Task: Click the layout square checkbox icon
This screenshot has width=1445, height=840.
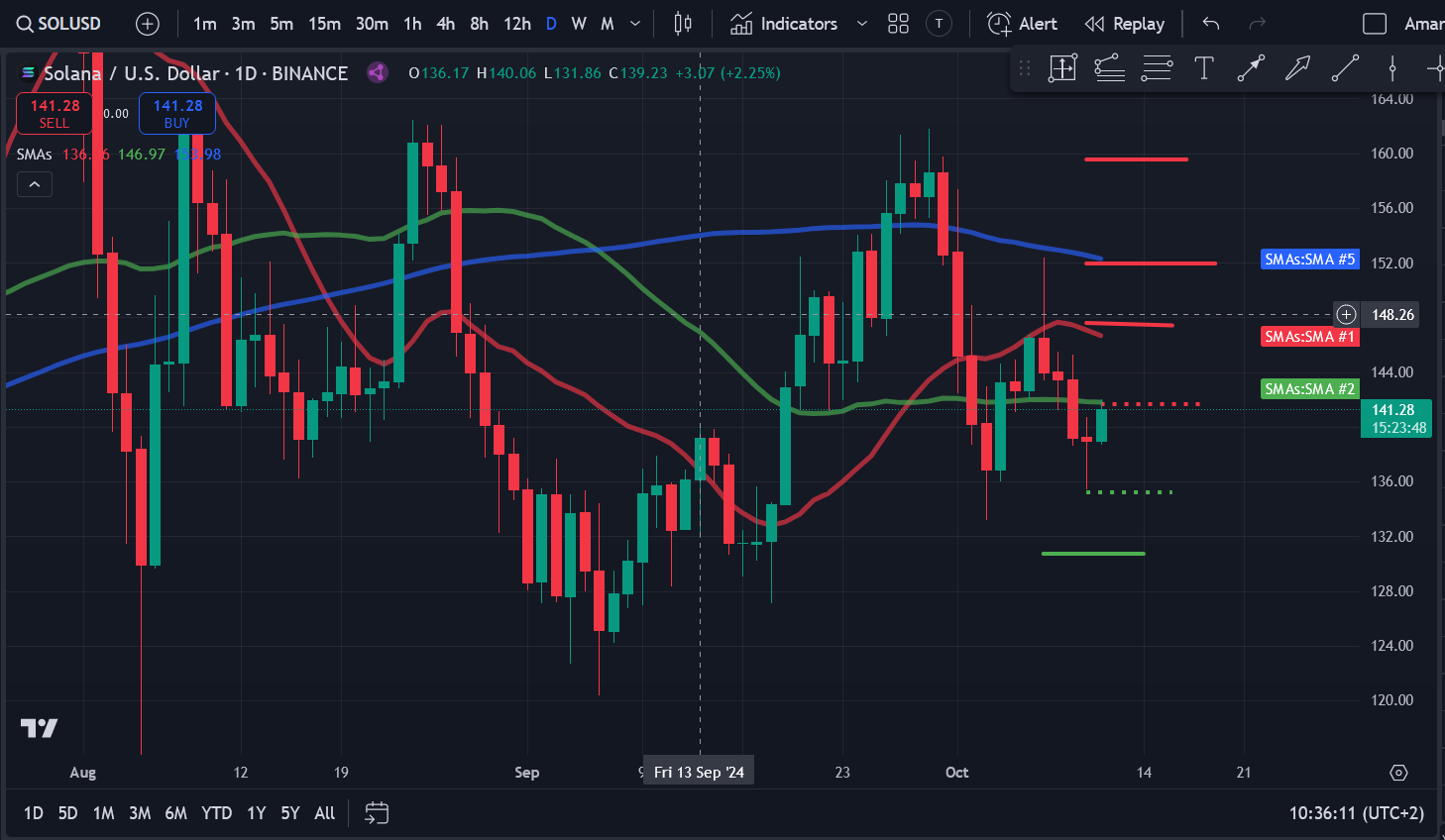Action: (x=1375, y=24)
